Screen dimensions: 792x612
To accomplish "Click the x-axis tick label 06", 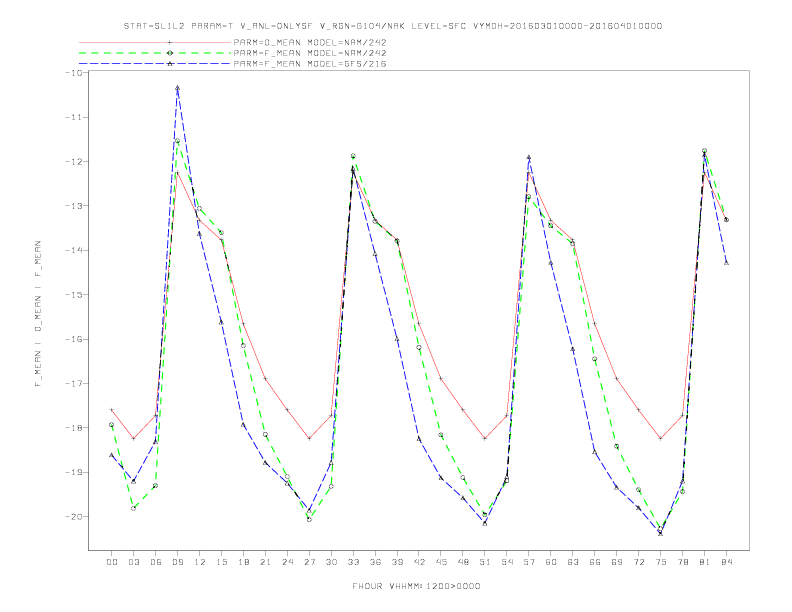I will (156, 562).
